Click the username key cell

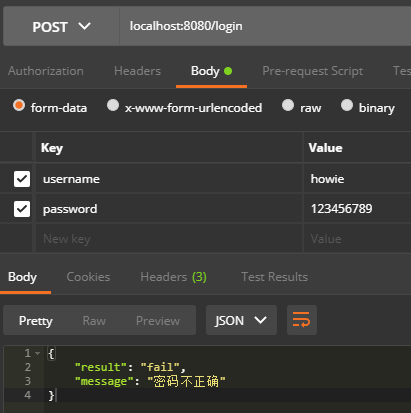click(169, 179)
